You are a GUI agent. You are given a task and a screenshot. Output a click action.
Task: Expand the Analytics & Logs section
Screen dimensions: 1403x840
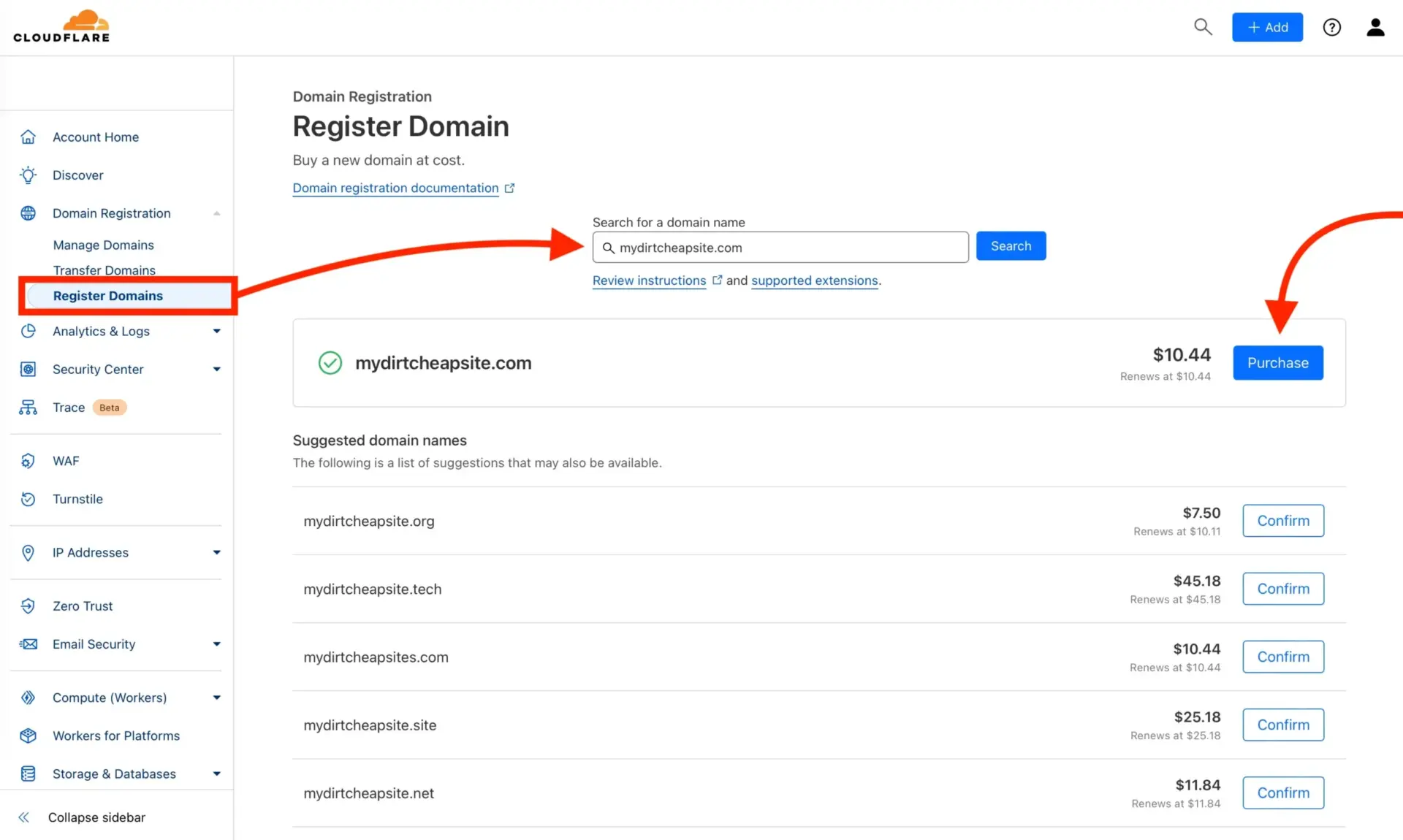[x=216, y=331]
